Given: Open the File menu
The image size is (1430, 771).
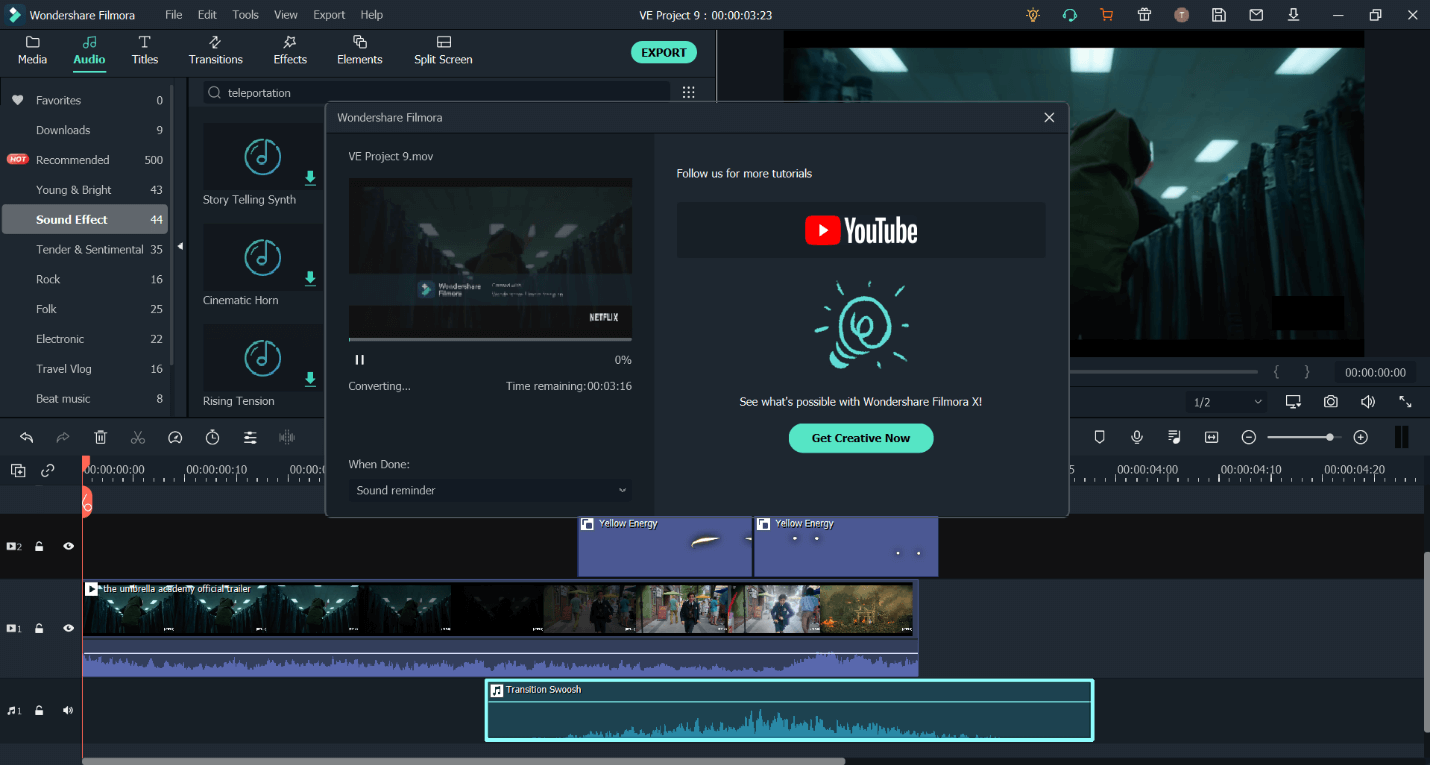Looking at the screenshot, I should [174, 15].
